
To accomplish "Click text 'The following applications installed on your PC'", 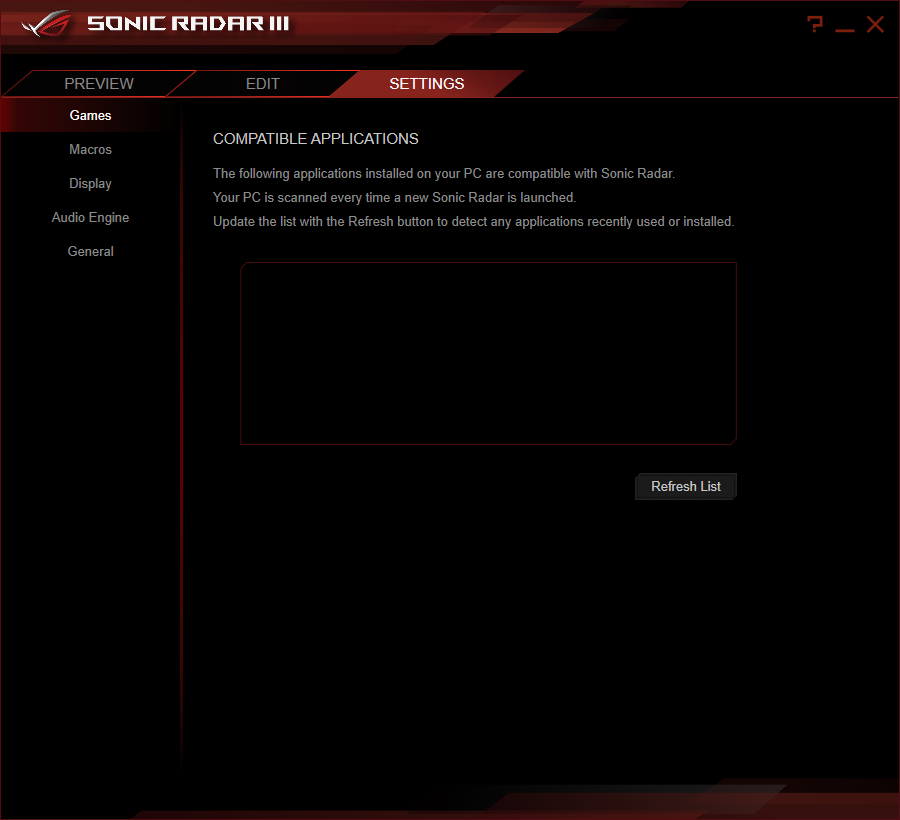I will (347, 173).
